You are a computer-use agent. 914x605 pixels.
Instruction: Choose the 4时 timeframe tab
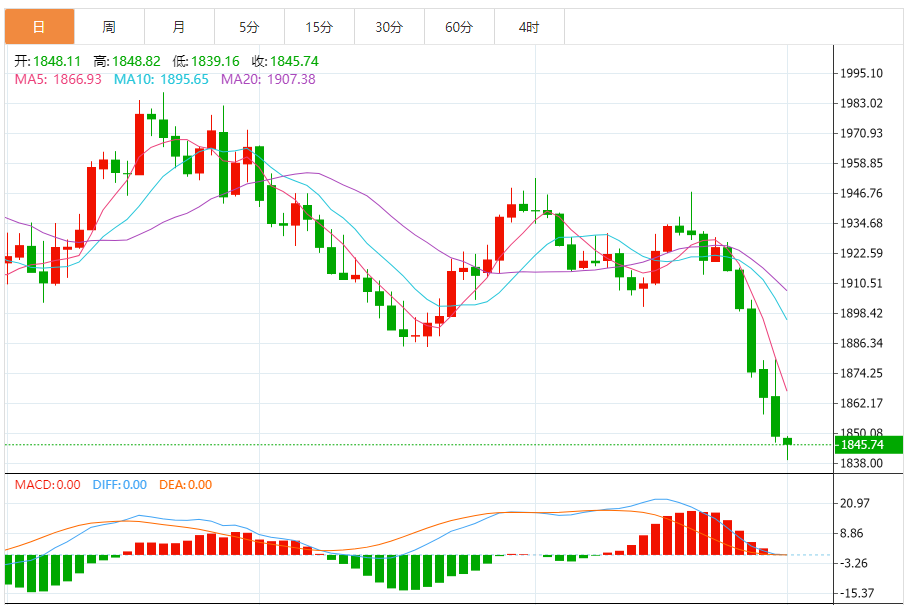click(529, 27)
